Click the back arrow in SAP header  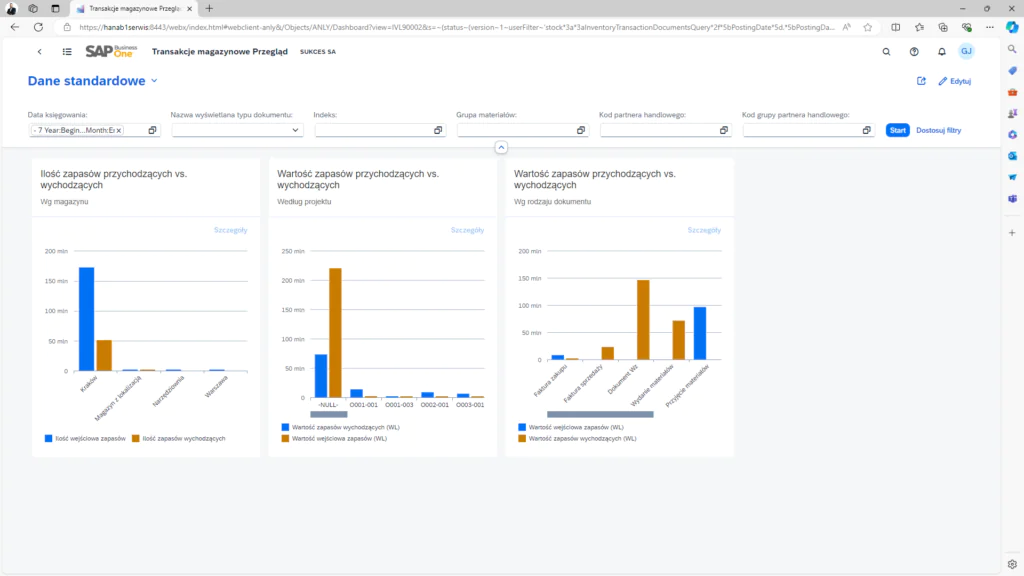[39, 51]
